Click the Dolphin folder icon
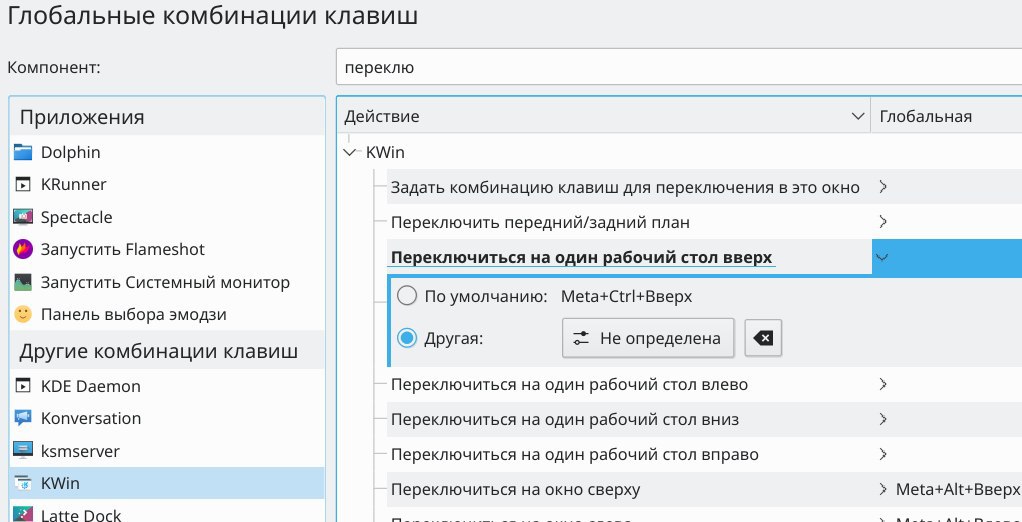1022x522 pixels. [x=23, y=152]
